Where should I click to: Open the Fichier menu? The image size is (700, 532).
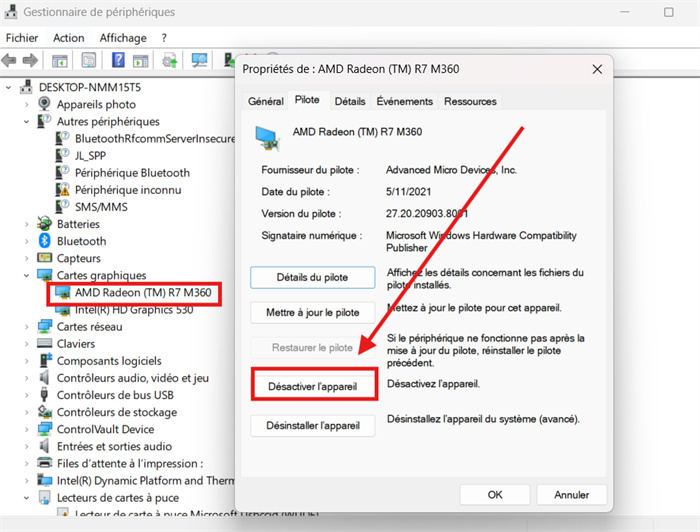(x=22, y=38)
